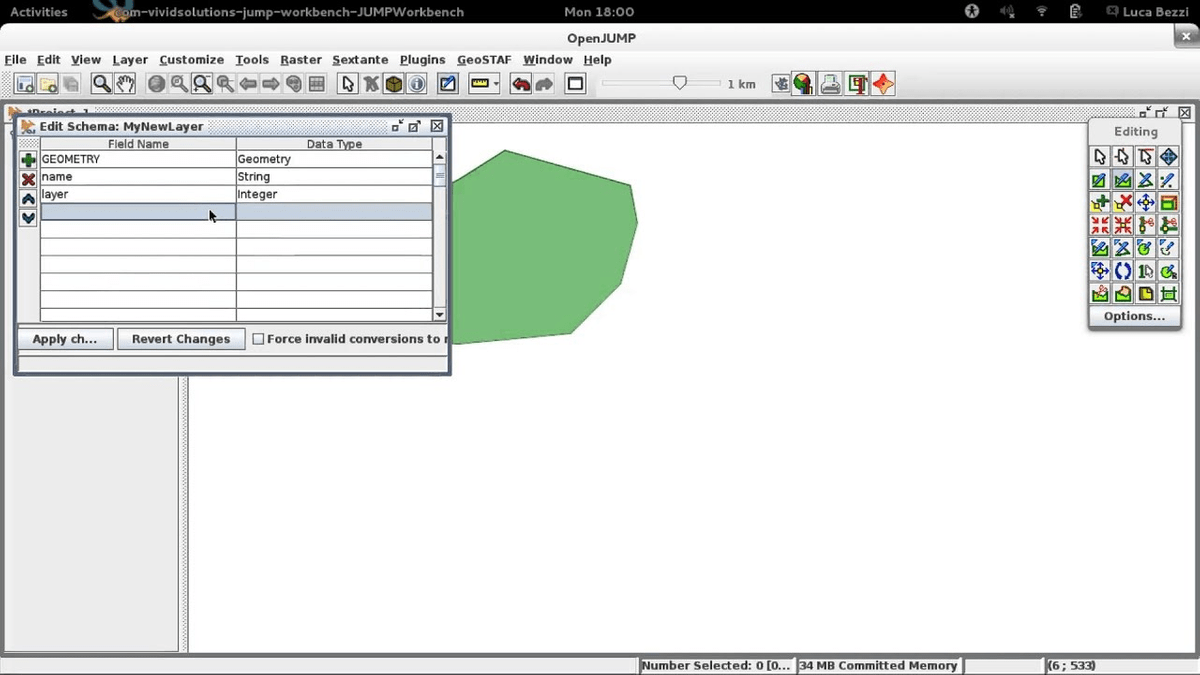Select Draw Point tool in Editing toolbox
The image size is (1200, 675).
pyautogui.click(x=1169, y=180)
